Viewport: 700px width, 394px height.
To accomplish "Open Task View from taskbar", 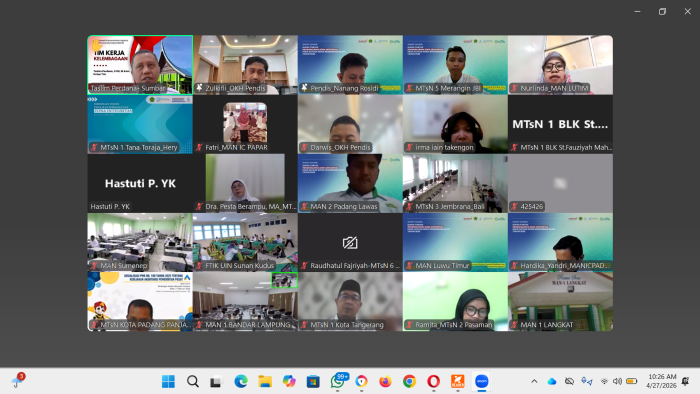I will point(217,382).
